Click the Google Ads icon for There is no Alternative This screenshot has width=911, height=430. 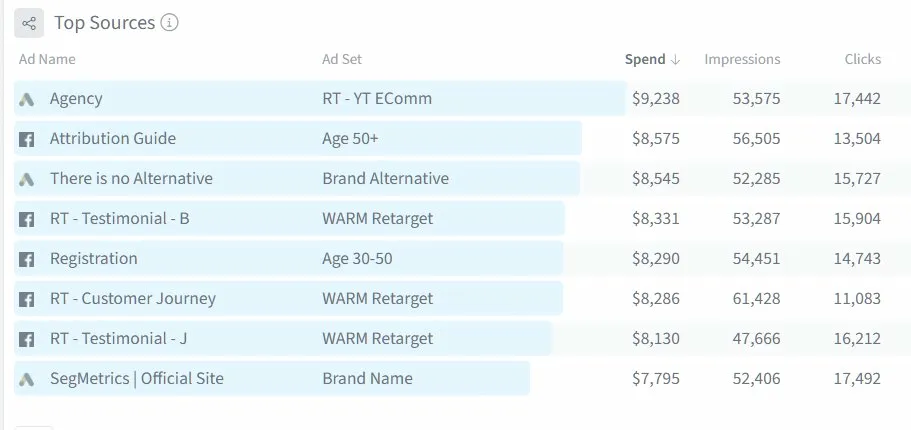point(26,180)
